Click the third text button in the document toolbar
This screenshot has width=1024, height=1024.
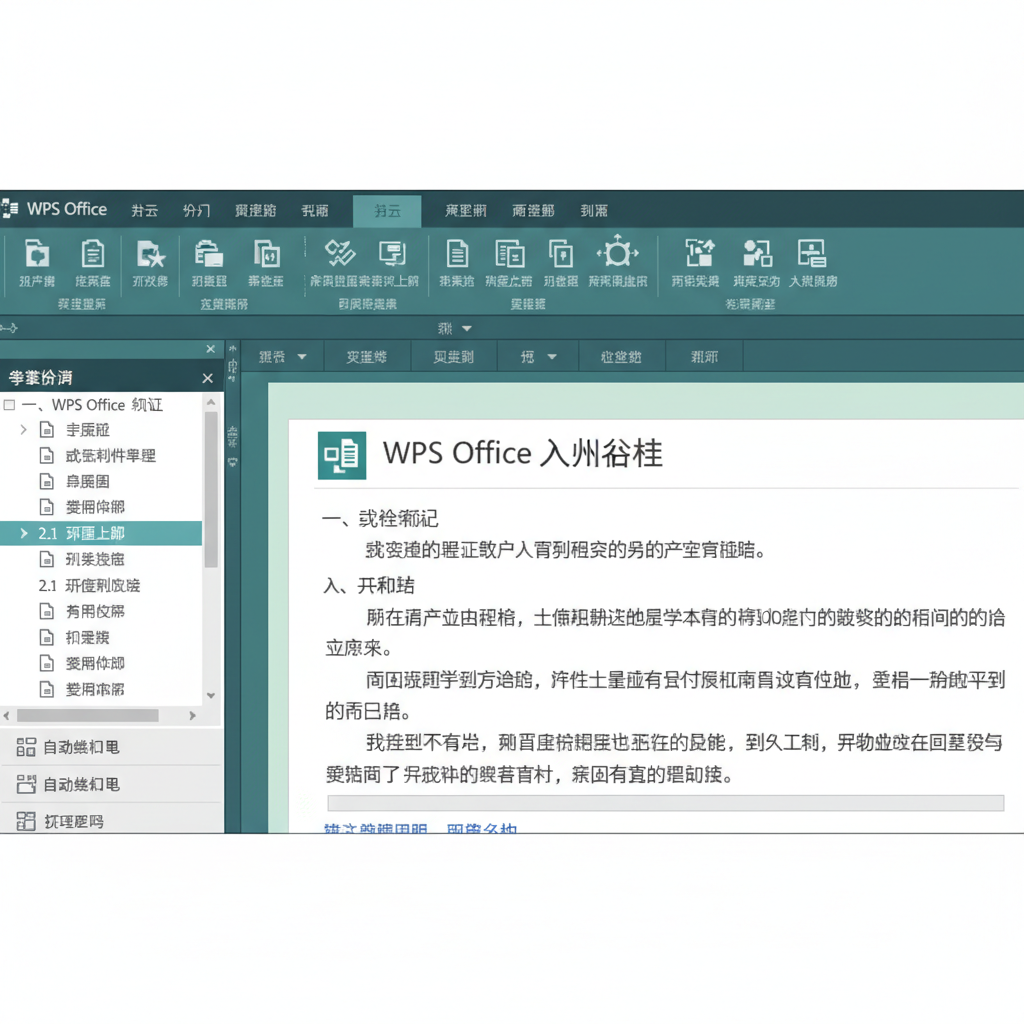[x=453, y=357]
